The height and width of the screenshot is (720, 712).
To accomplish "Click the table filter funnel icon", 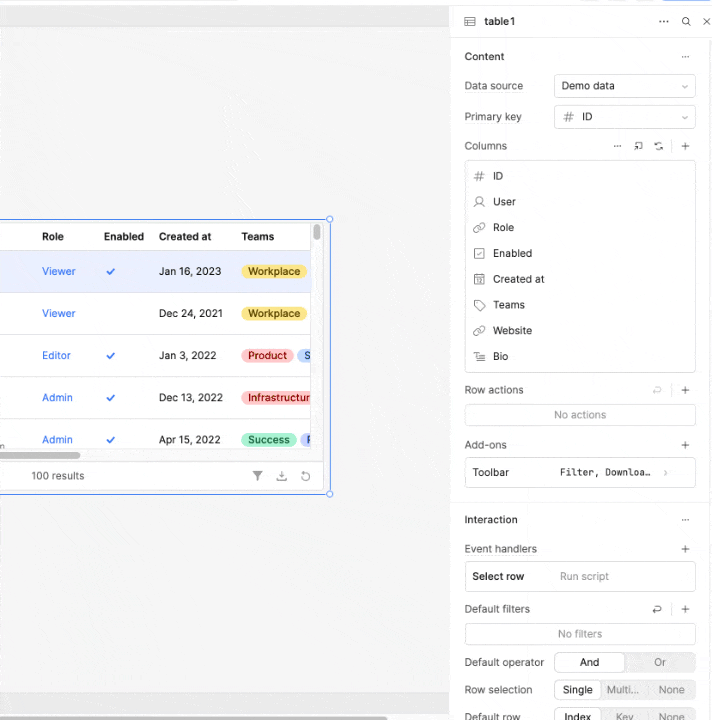I will 258,476.
